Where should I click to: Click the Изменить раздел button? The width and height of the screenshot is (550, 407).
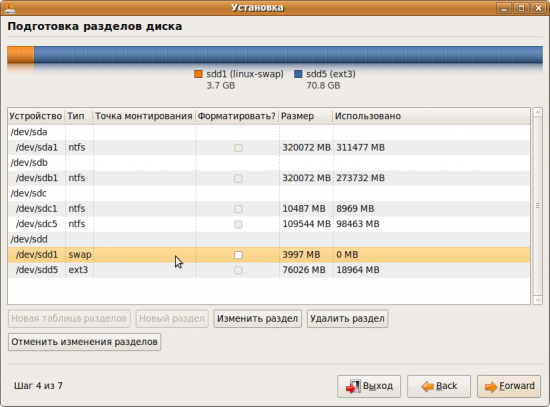pos(257,319)
